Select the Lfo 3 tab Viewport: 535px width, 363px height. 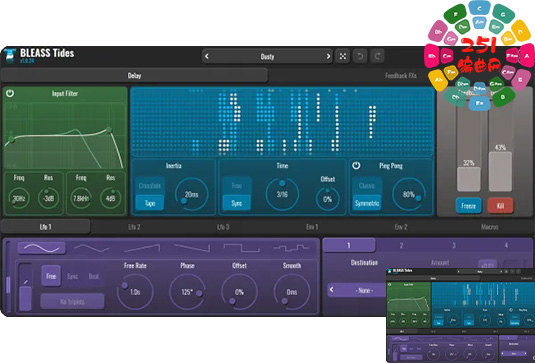[x=223, y=227]
